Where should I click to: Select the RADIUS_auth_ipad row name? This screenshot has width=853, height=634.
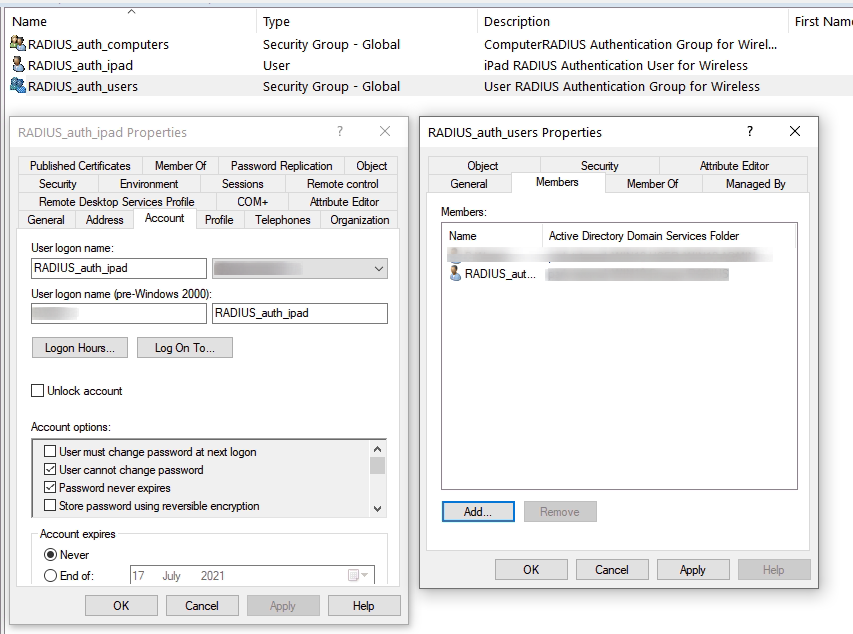coord(81,65)
